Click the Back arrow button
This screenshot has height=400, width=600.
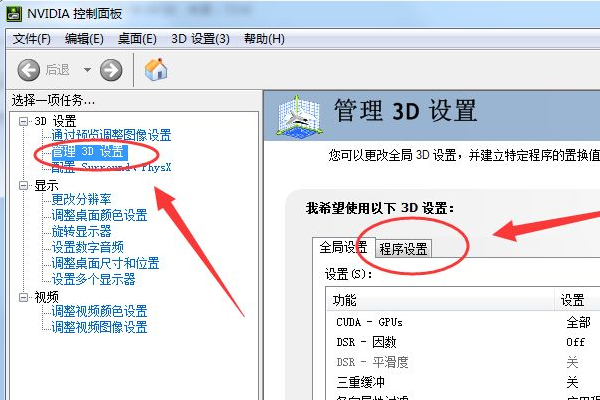coord(29,70)
